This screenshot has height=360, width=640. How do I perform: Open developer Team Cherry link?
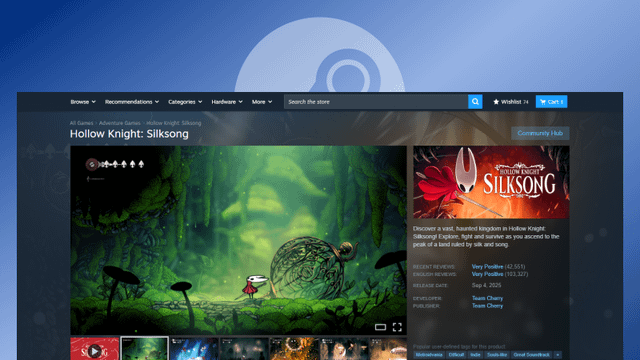pos(487,298)
